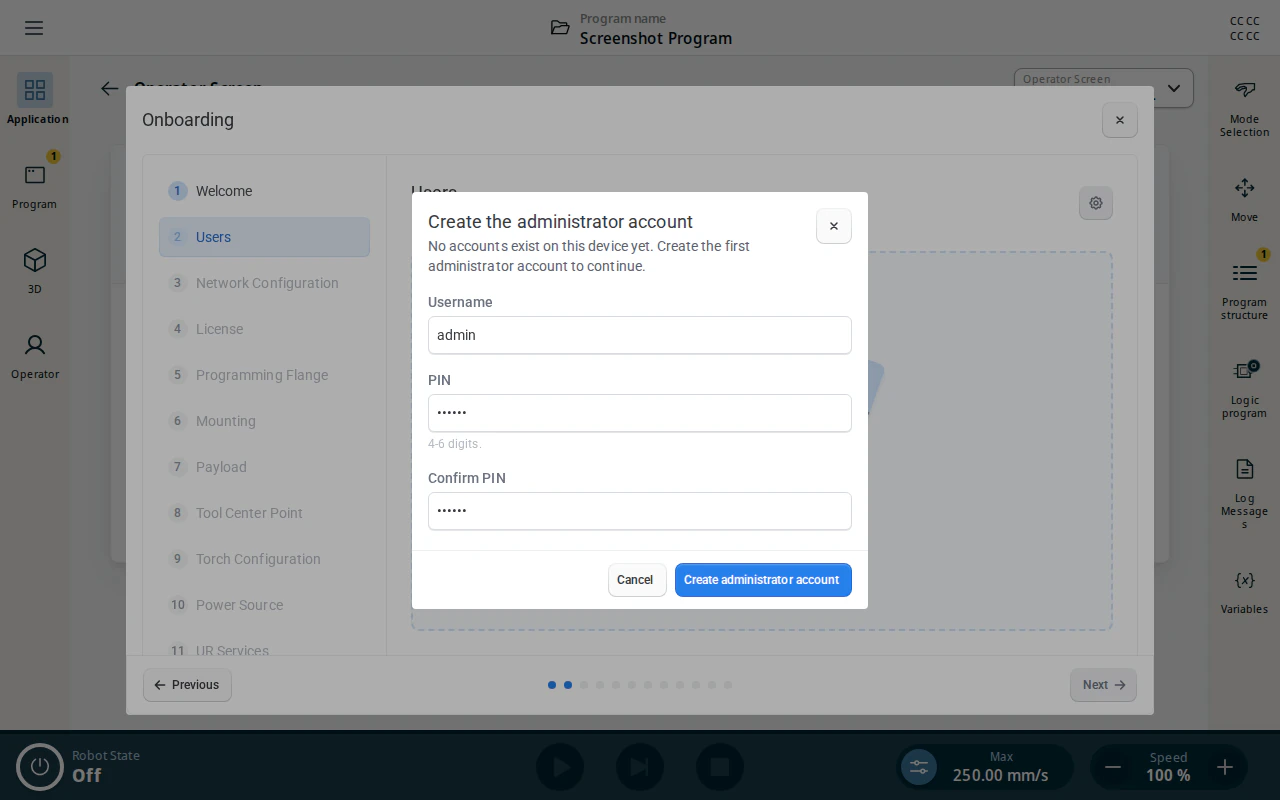The width and height of the screenshot is (1280, 800).
Task: Click the stop playback button
Action: point(720,767)
